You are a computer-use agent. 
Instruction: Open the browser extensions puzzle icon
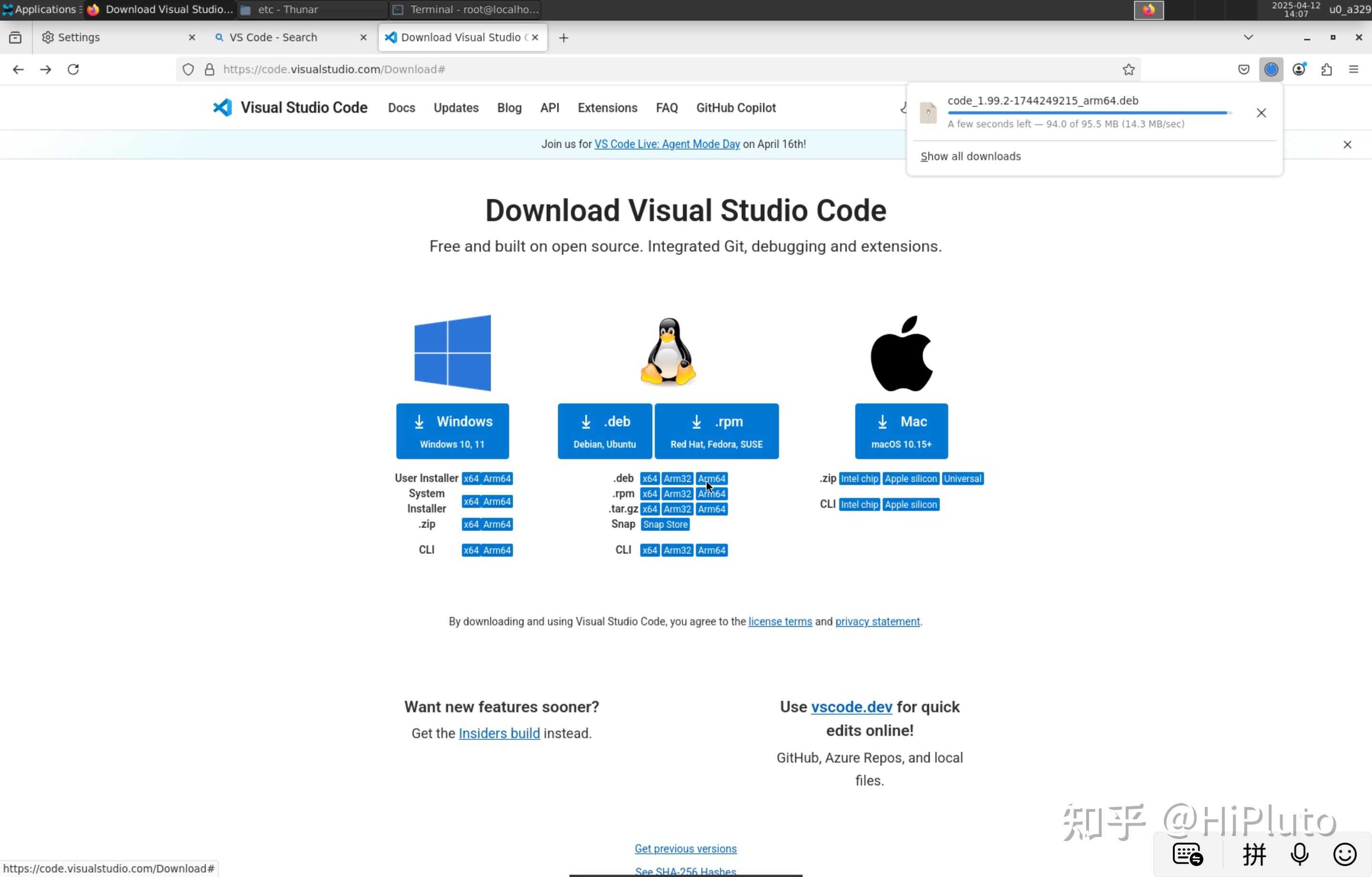(x=1326, y=69)
